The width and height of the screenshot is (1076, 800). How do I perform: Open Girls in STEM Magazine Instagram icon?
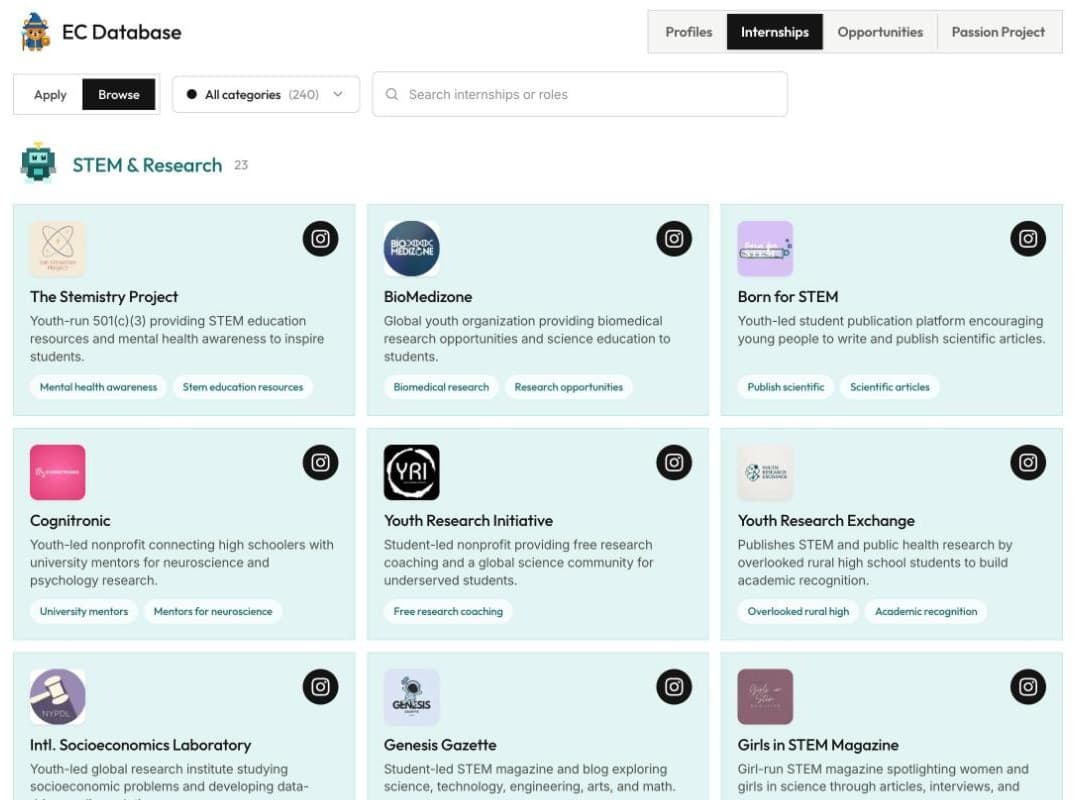point(1028,687)
